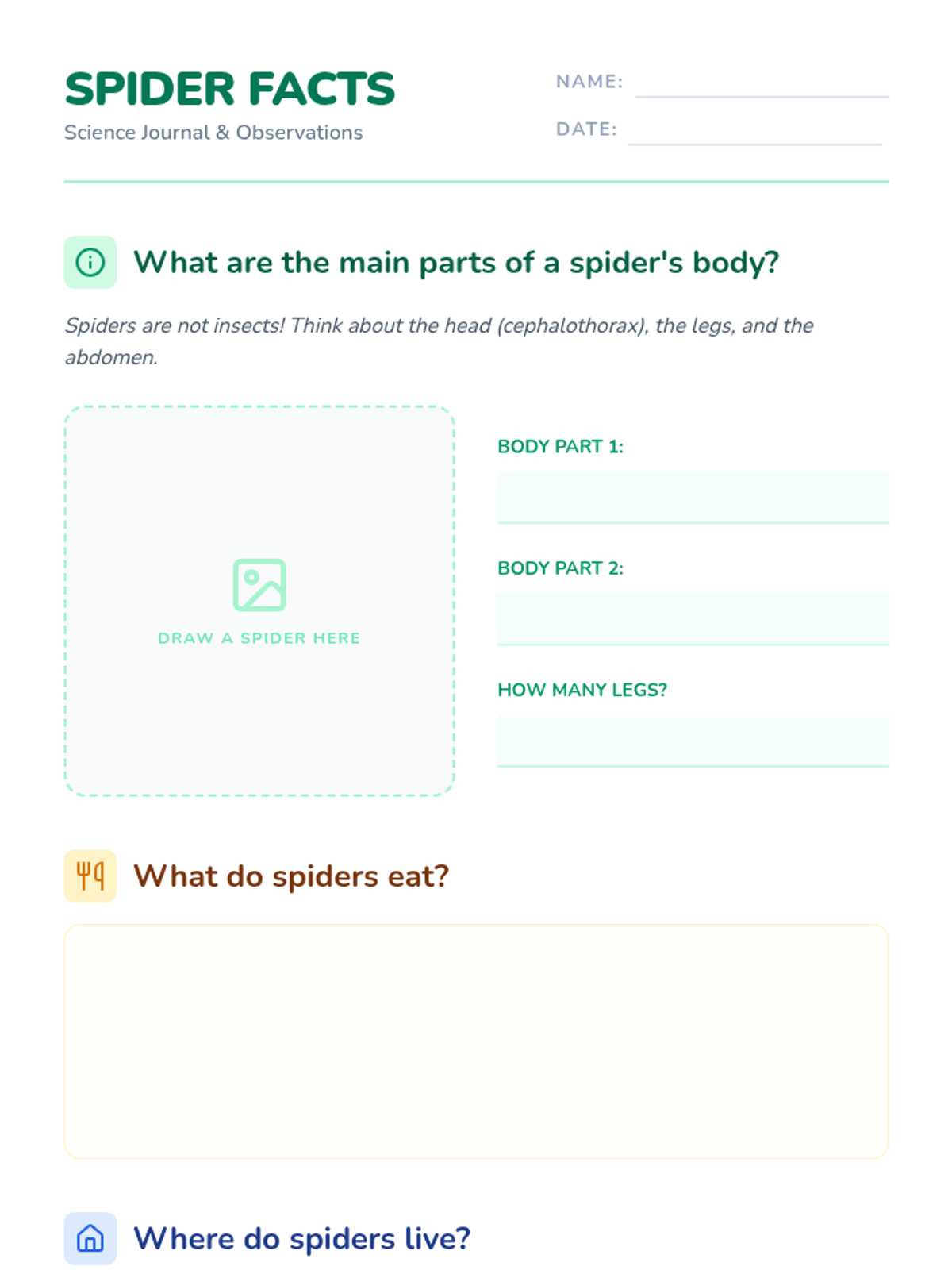Click the Where do spiders live heading
This screenshot has height=1270, width=952.
(x=301, y=1238)
